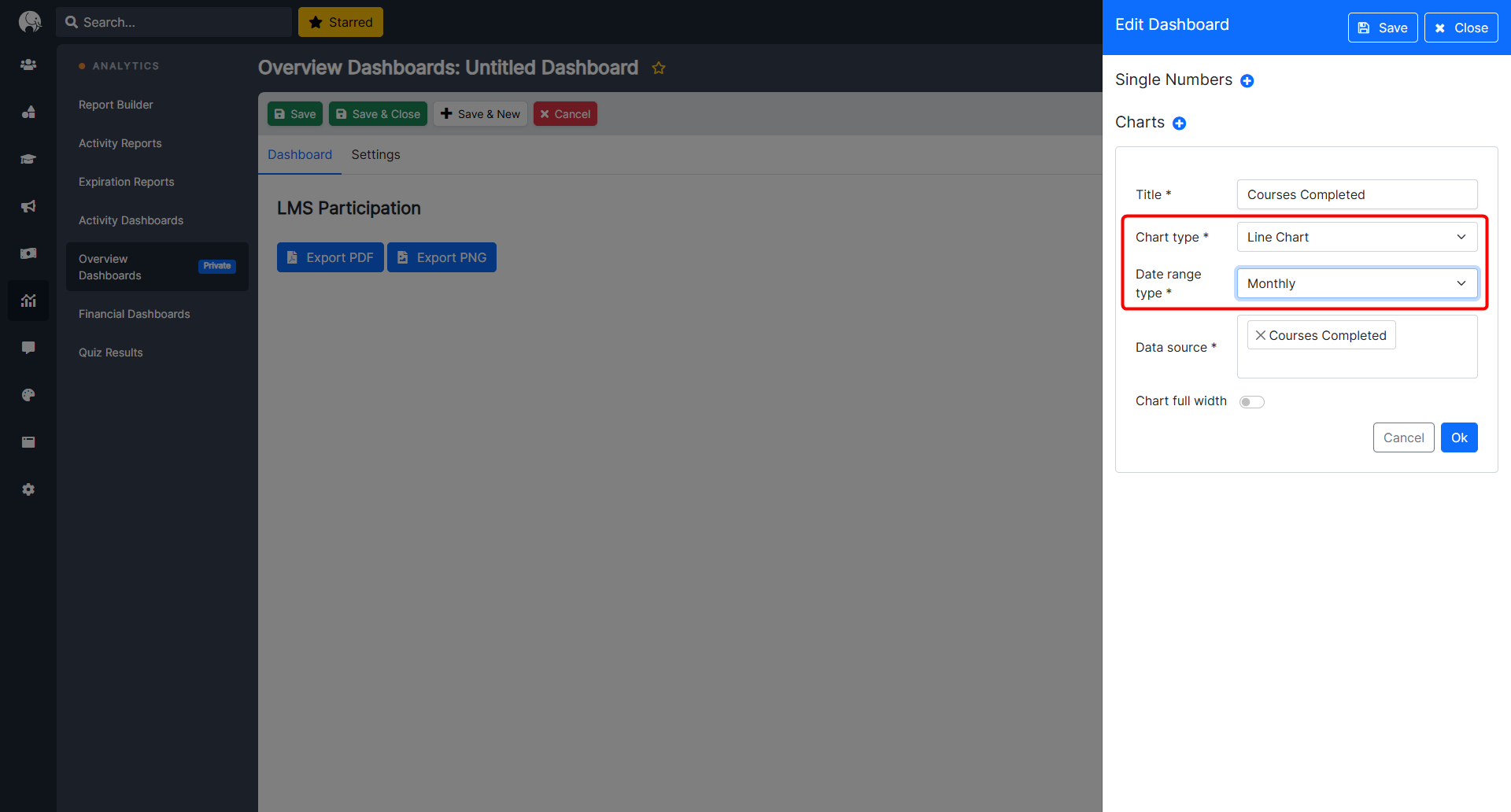Click the gear settings sidebar icon
The height and width of the screenshot is (812, 1511).
click(28, 489)
